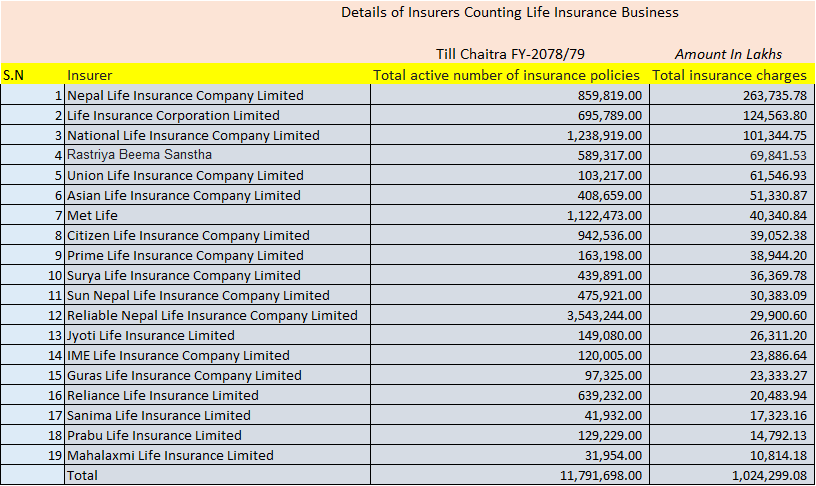
Task: Click charges value 10,814.18
Action: click(x=779, y=456)
